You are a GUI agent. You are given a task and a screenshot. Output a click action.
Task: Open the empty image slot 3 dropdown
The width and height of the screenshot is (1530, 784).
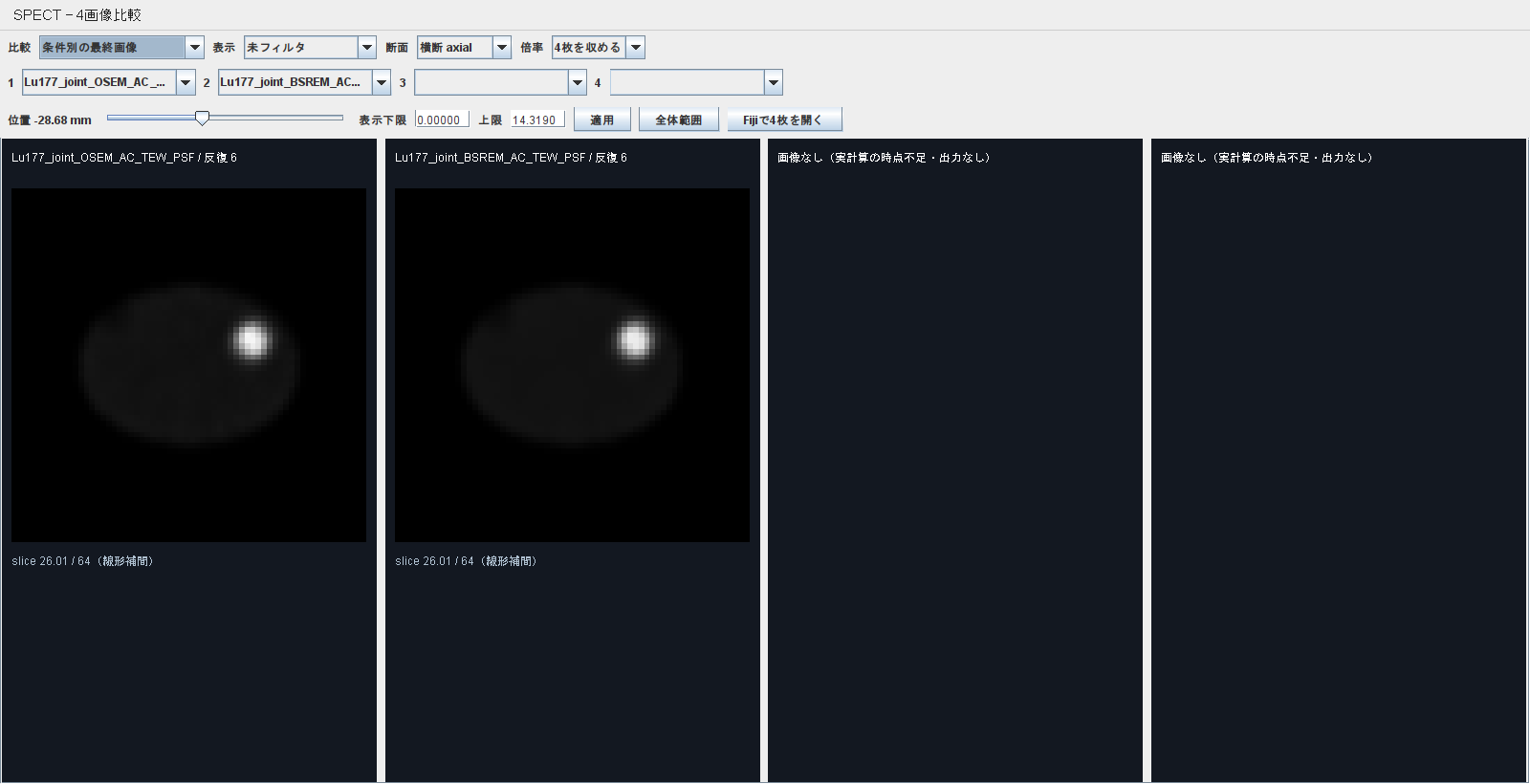500,82
